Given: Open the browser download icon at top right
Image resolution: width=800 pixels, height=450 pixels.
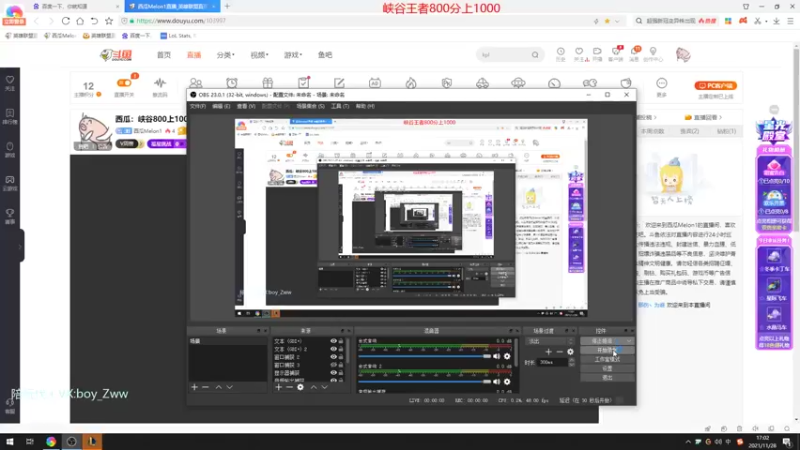Looking at the screenshot, I should (776, 21).
